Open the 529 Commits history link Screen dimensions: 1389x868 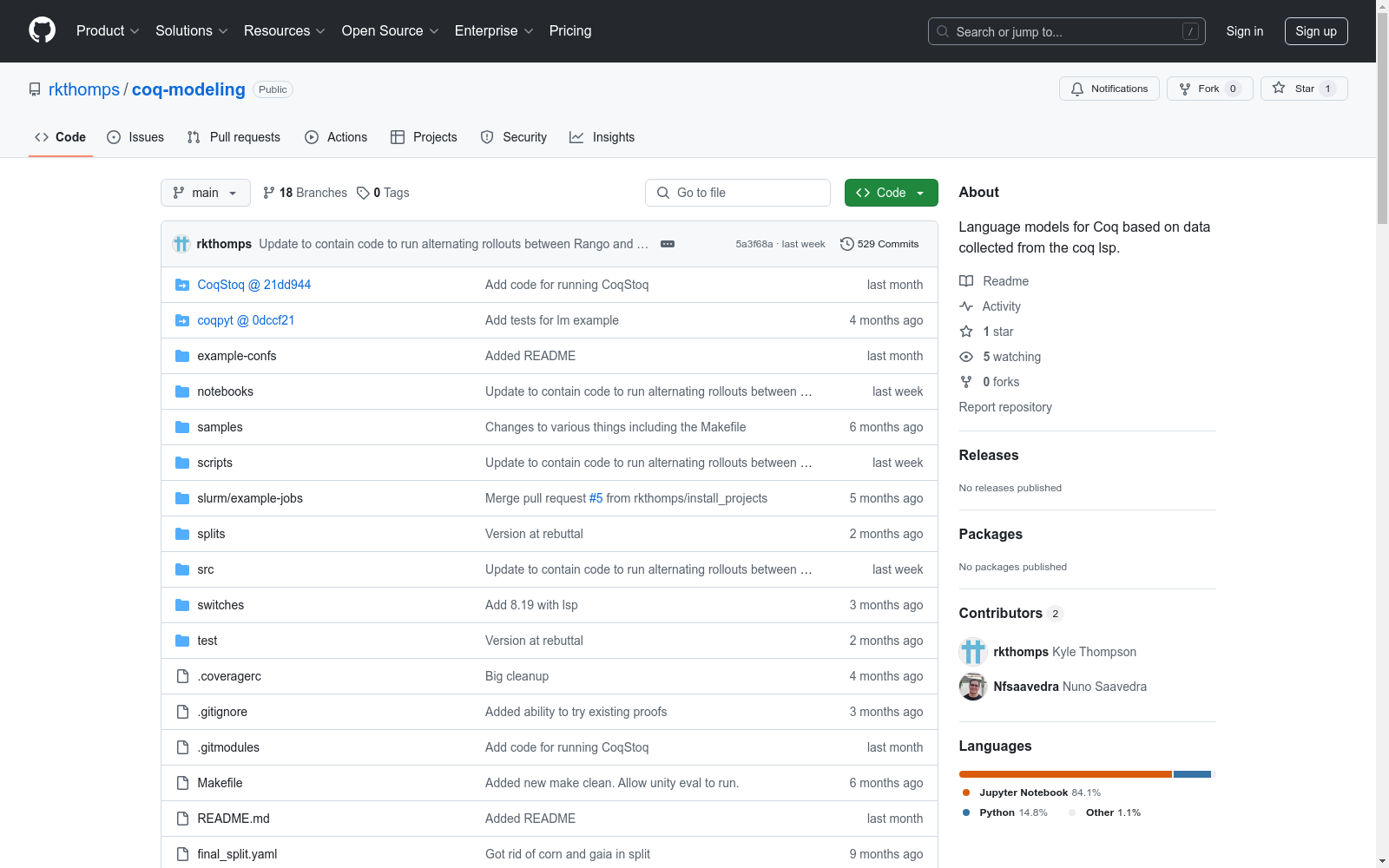click(879, 244)
